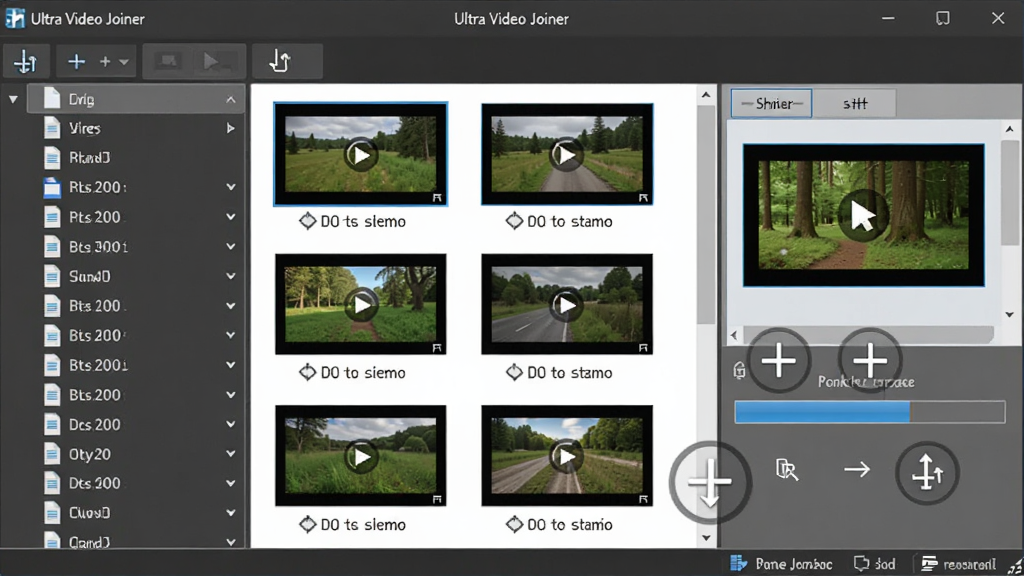Expand the Pts 200 row chevron
Screen dimensions: 1024x576
(x=231, y=217)
